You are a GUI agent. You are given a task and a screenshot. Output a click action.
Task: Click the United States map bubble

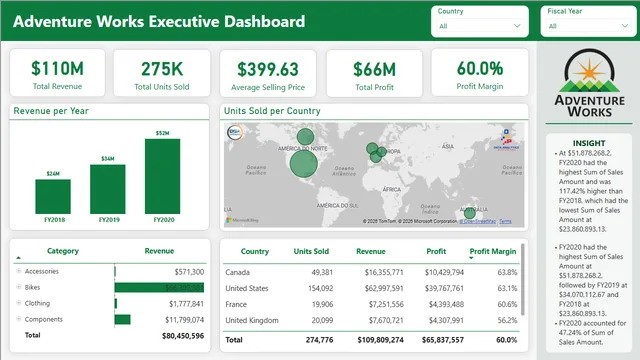(x=304, y=164)
